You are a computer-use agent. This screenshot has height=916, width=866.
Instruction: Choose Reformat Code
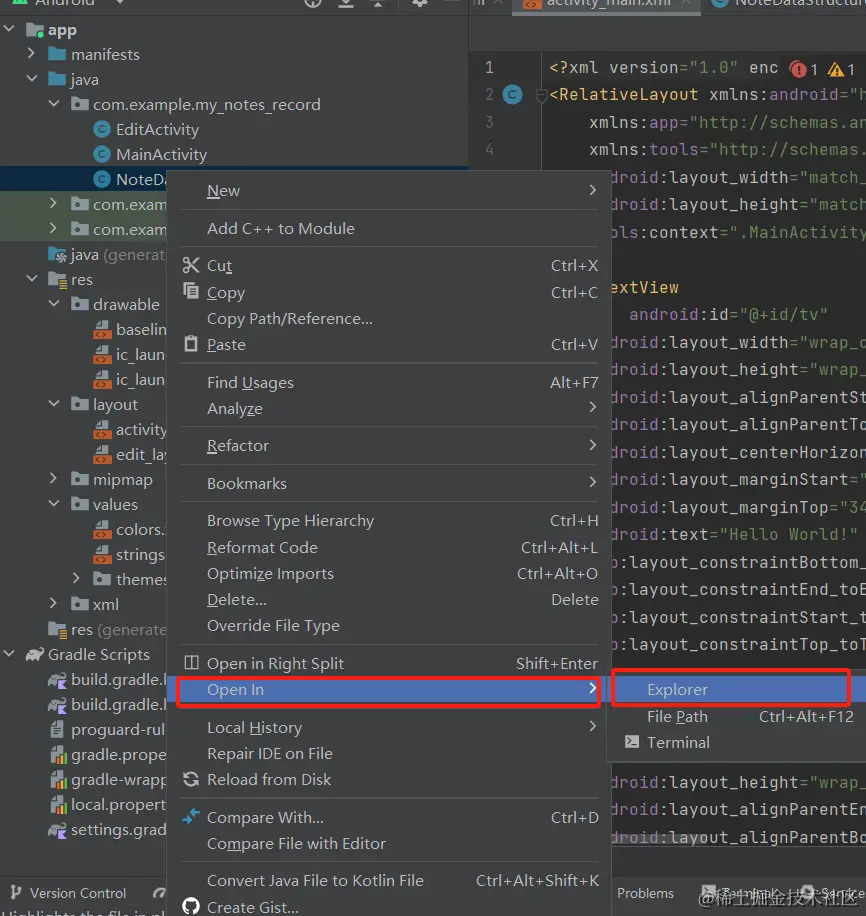point(389,547)
